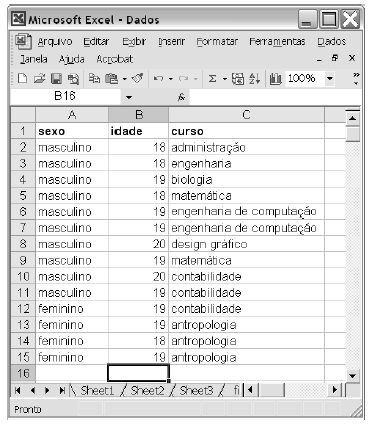Switch to the Sheet2 tab
Screen dimensions: 375x437
[x=147, y=390]
